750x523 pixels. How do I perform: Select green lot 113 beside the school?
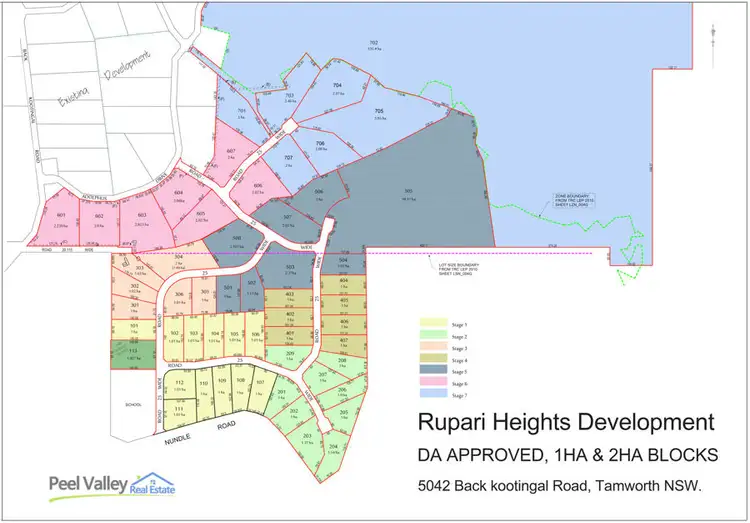(x=128, y=354)
